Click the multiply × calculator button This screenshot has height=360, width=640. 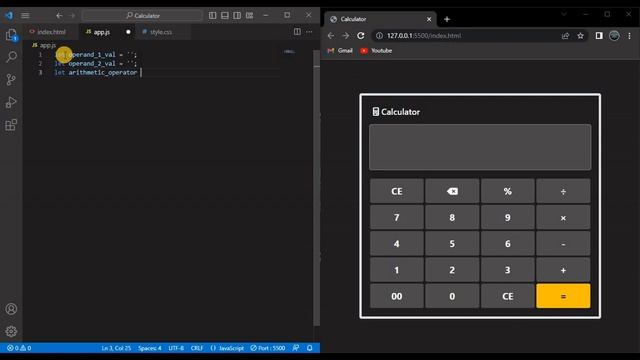(563, 218)
